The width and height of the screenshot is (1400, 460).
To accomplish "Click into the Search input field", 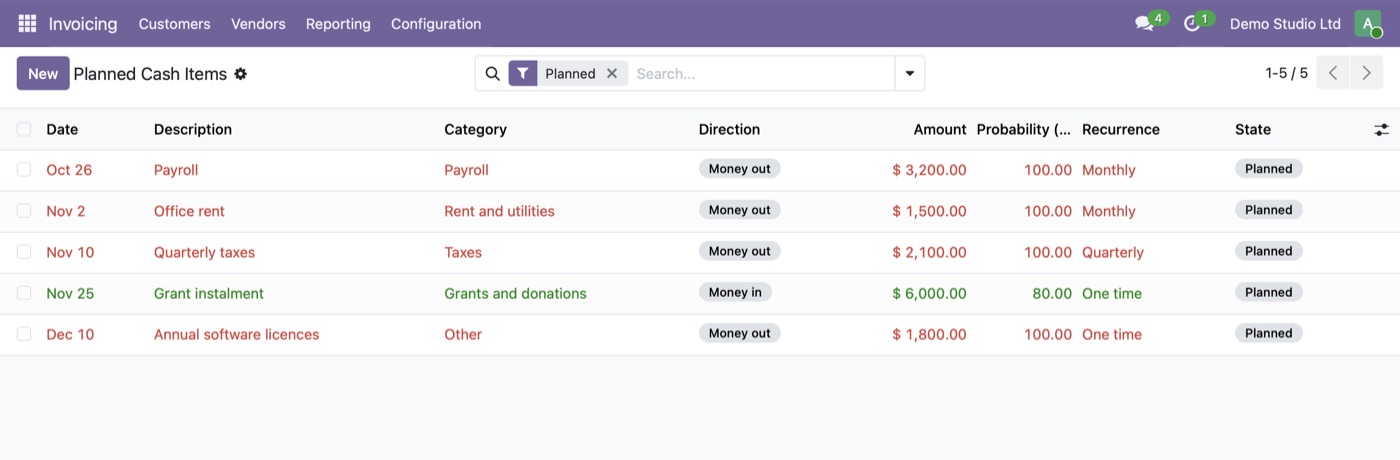I will [762, 73].
